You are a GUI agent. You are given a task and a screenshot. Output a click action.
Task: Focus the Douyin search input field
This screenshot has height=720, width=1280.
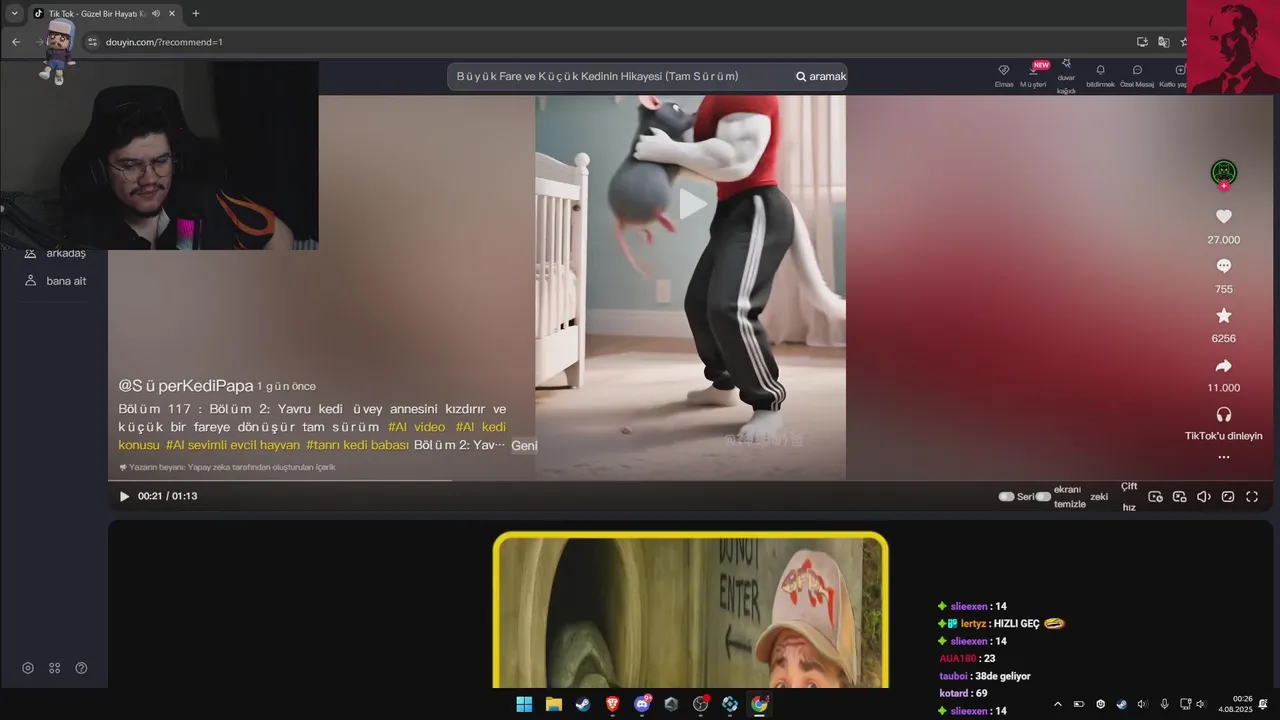point(618,76)
